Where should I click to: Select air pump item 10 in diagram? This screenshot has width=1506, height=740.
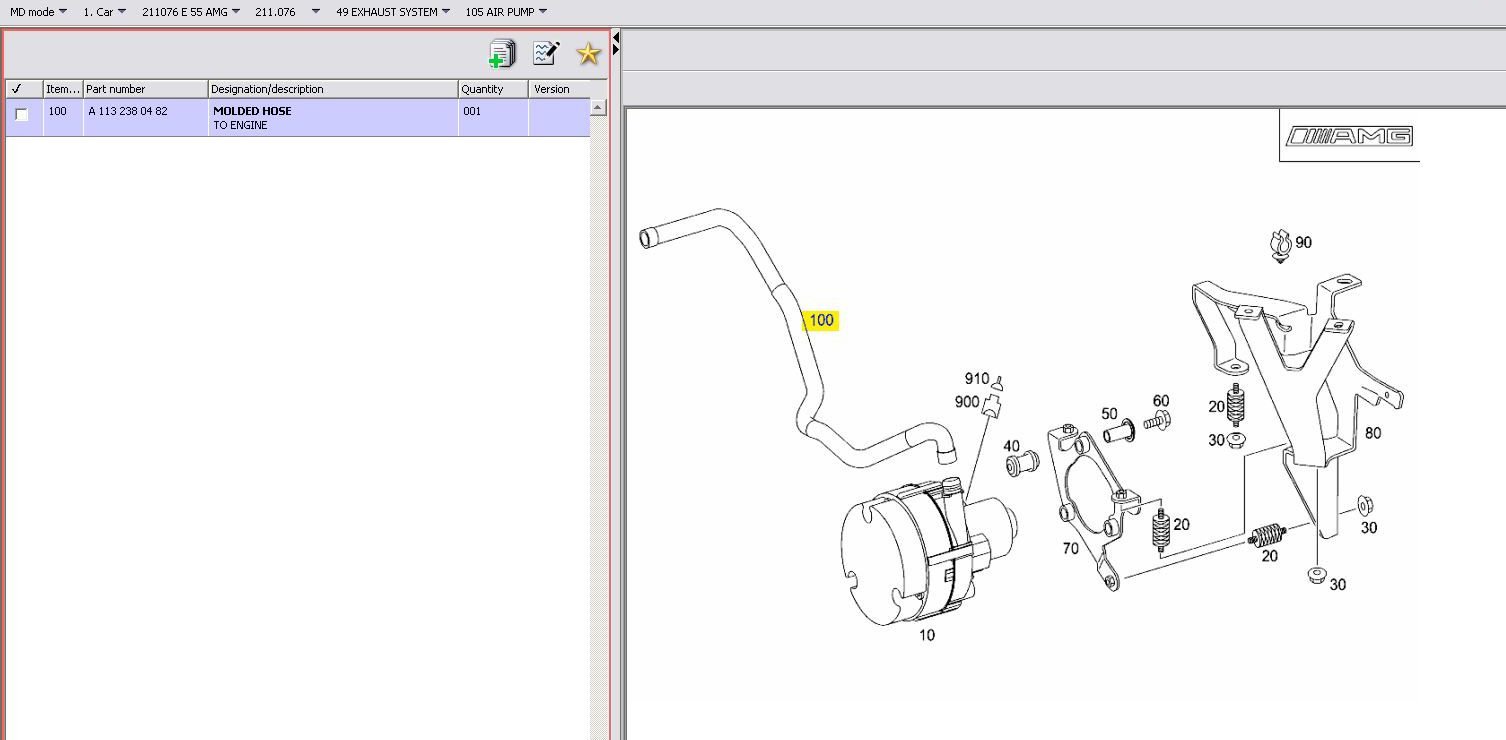[927, 635]
